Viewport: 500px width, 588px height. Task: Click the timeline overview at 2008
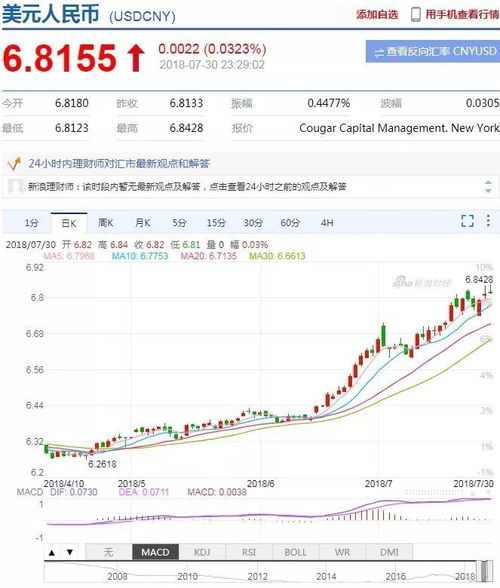coord(117,576)
